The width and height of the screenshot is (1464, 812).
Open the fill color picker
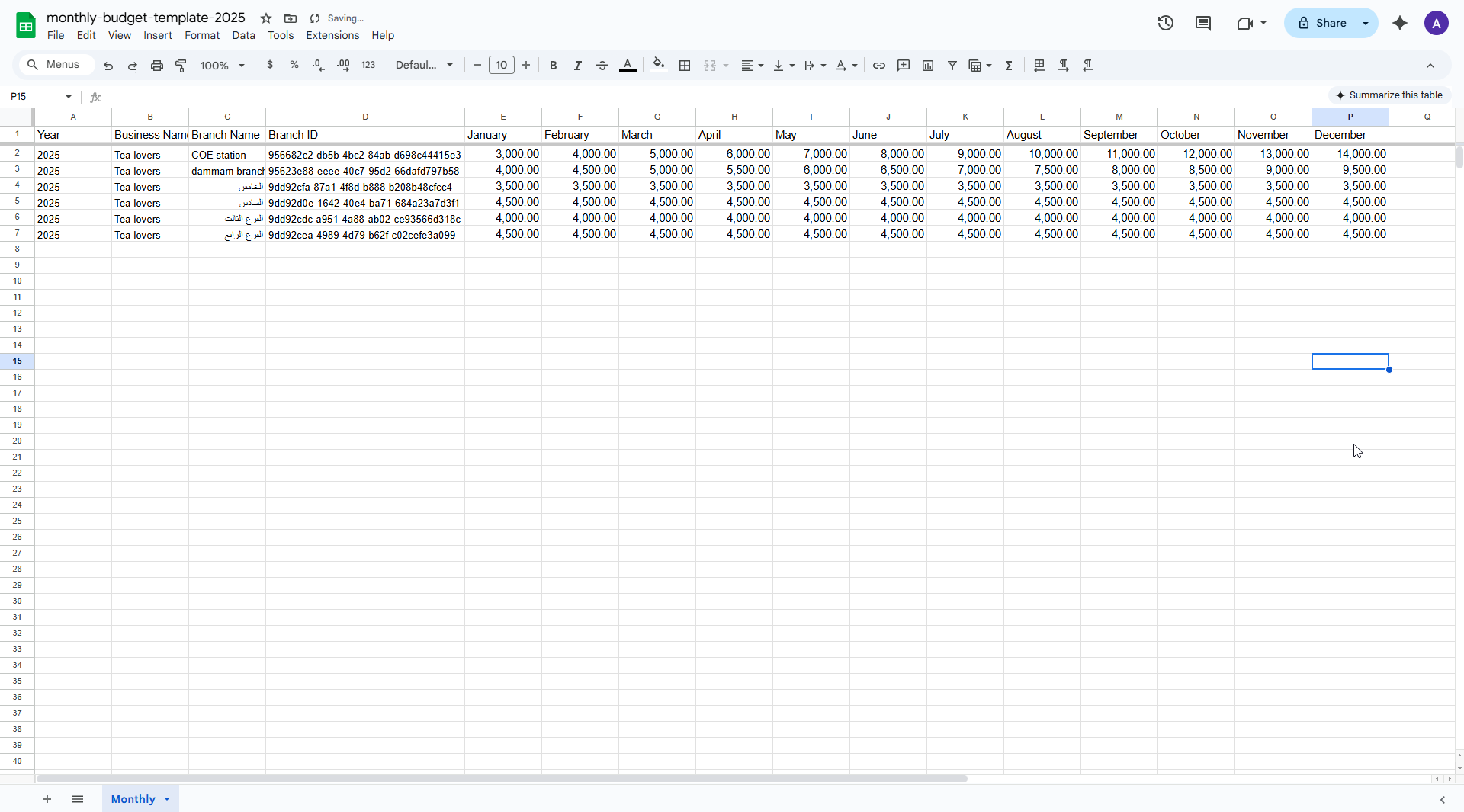coord(659,66)
